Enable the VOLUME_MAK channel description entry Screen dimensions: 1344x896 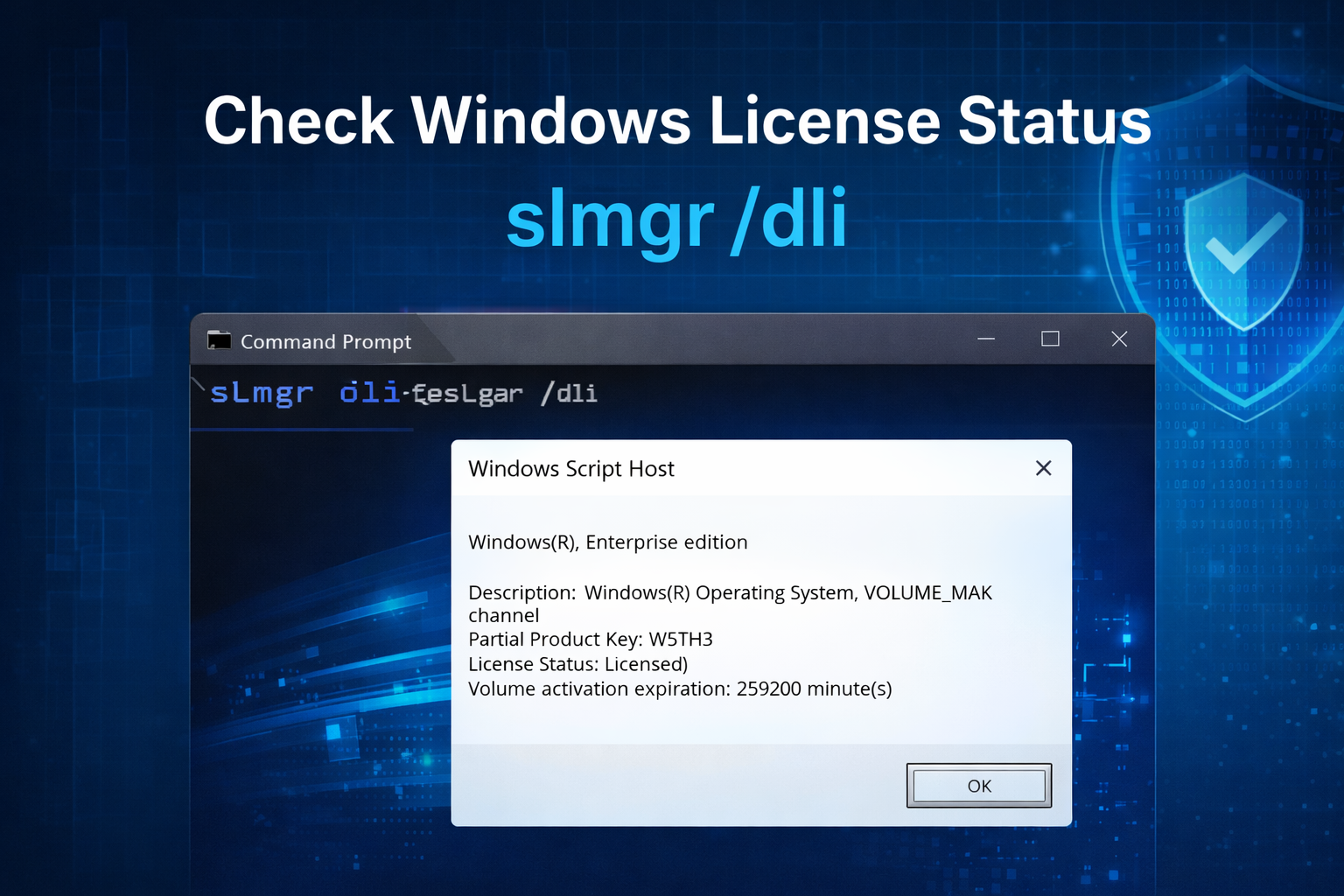click(730, 592)
